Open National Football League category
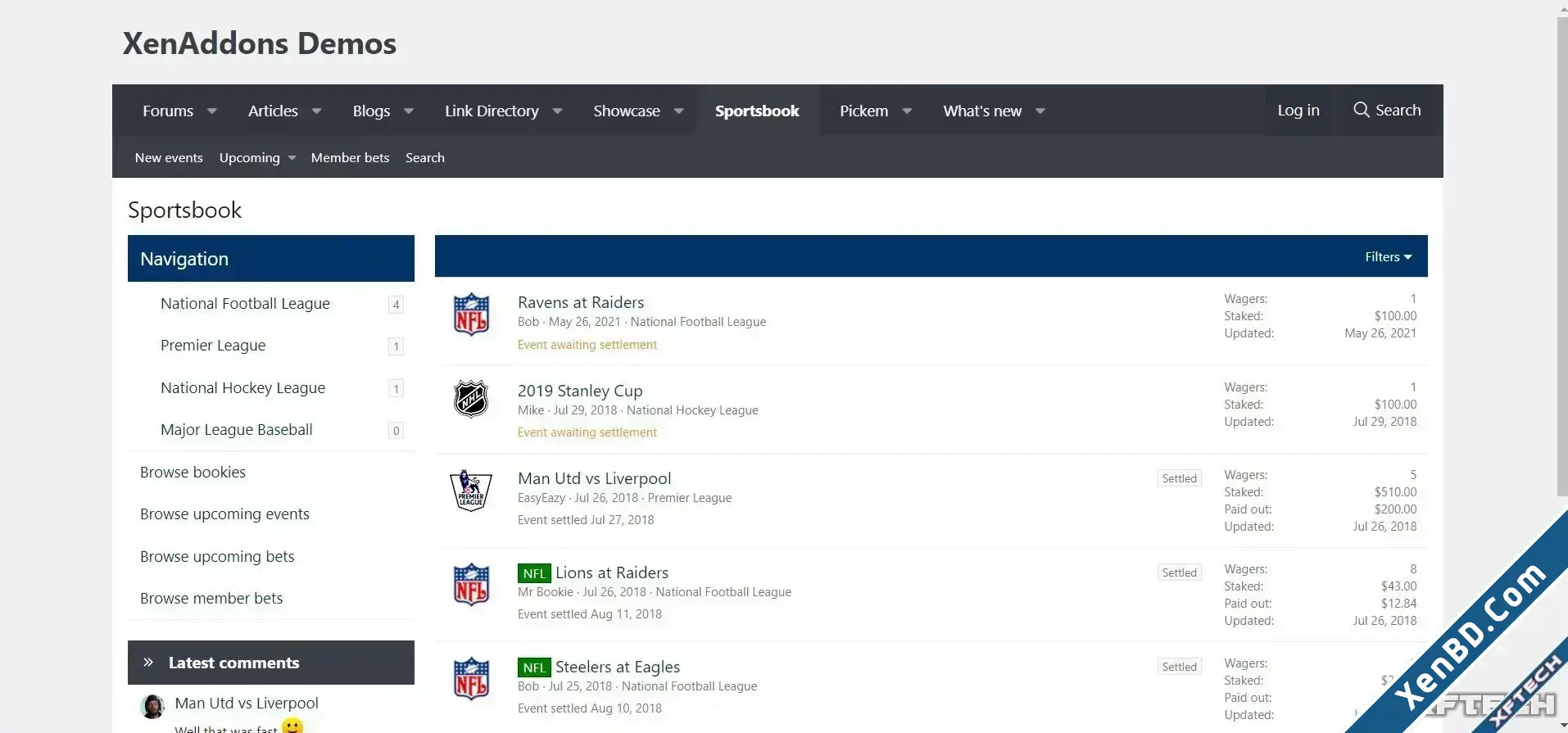 [245, 304]
